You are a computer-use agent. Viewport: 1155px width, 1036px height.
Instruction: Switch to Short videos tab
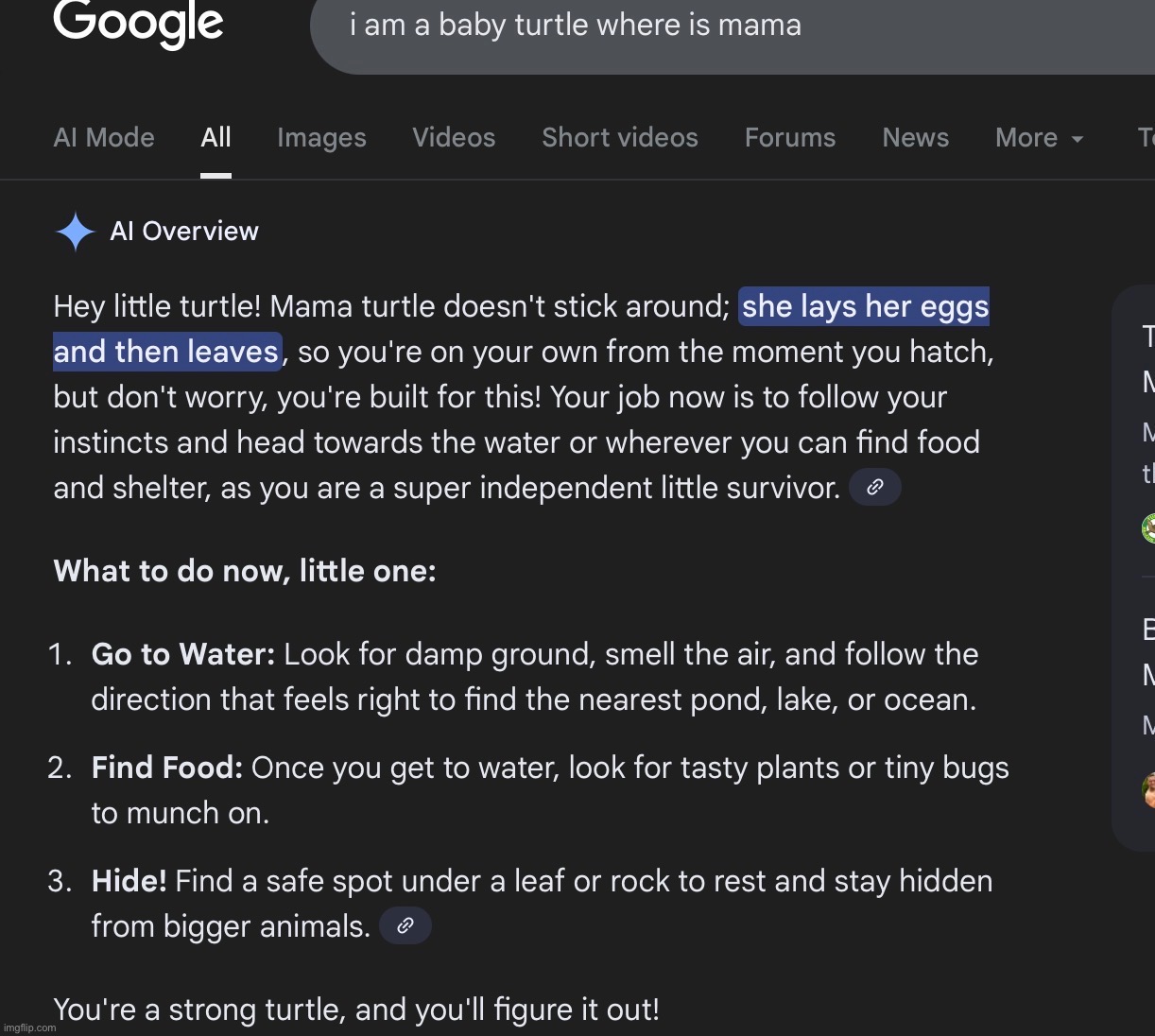(620, 138)
